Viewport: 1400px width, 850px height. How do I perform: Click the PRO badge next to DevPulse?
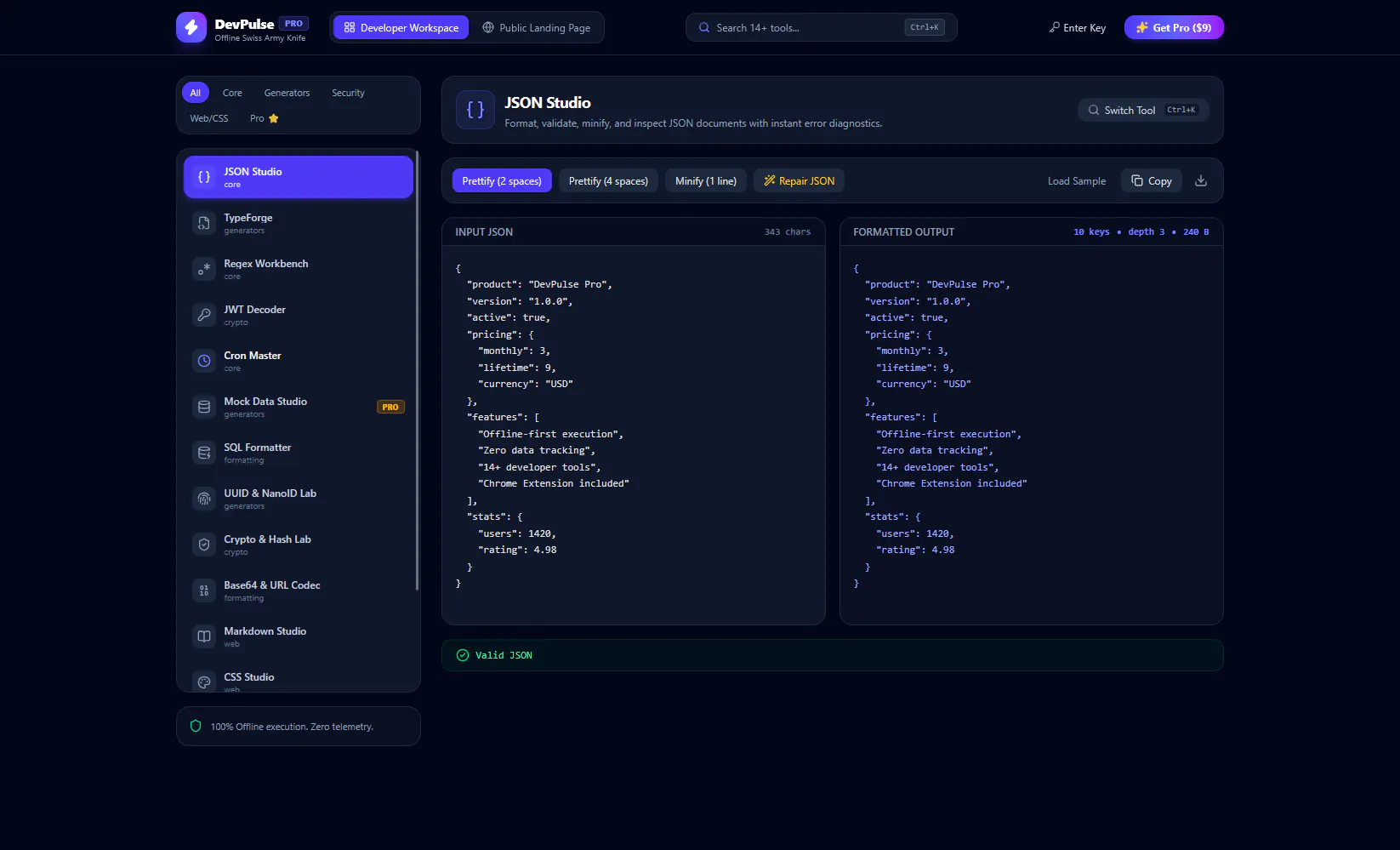tap(293, 24)
